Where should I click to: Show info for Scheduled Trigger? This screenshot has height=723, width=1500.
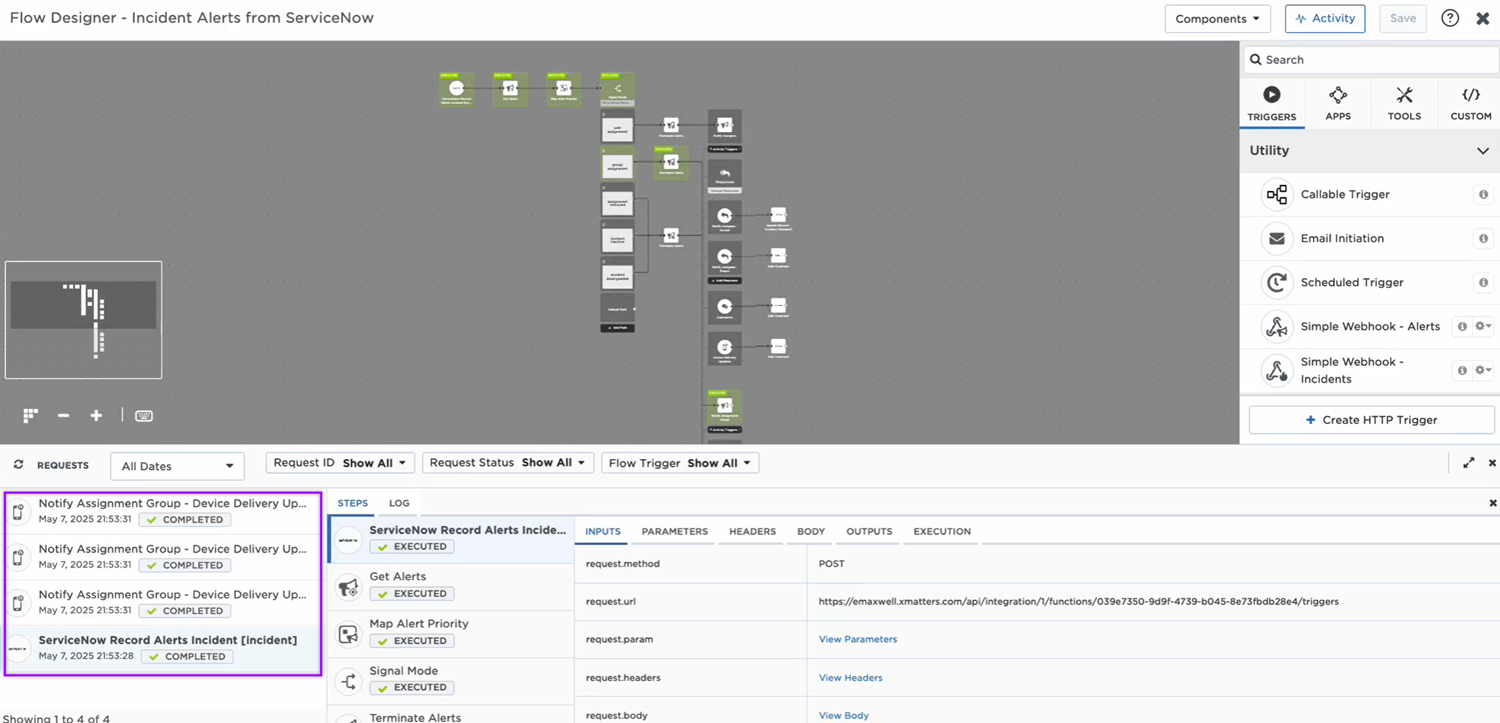click(1483, 282)
